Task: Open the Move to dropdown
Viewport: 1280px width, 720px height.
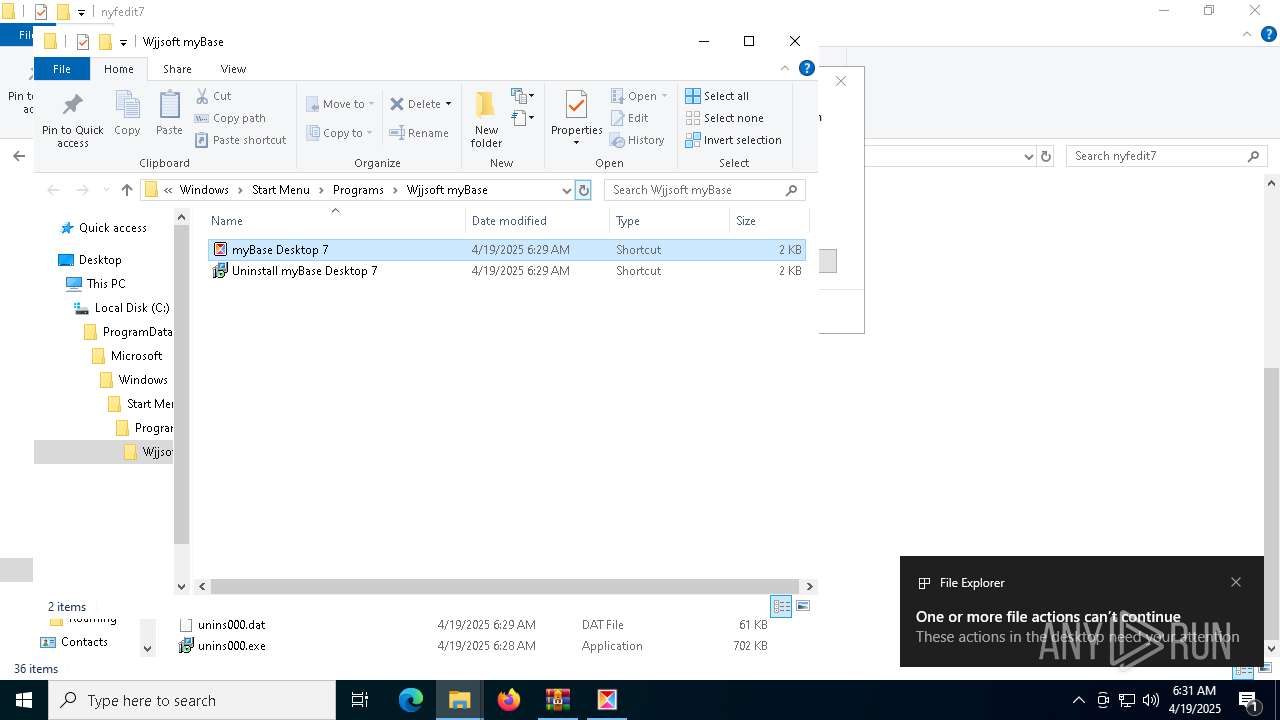Action: tap(340, 104)
